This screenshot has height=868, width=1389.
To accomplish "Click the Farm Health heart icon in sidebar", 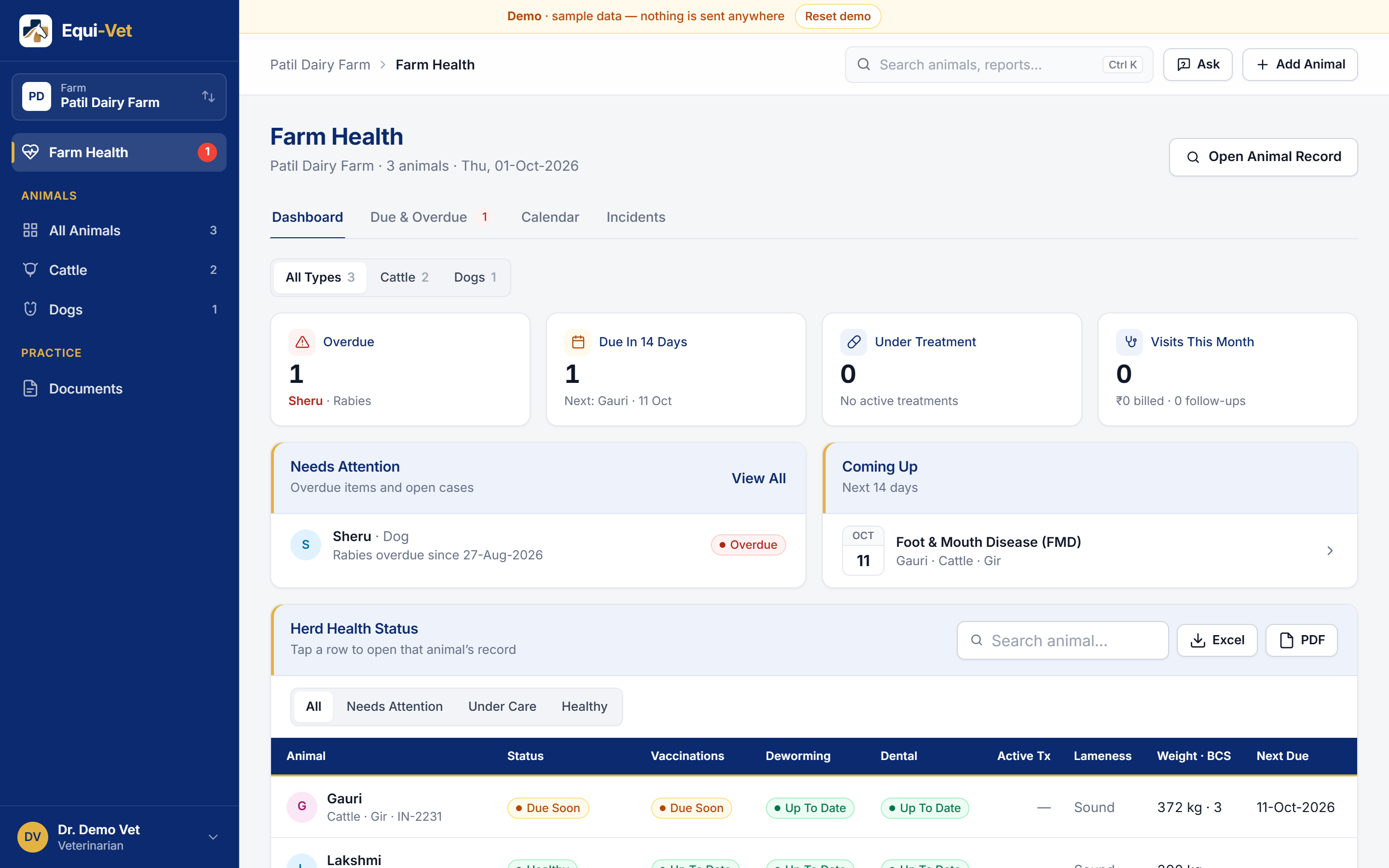I will click(x=30, y=152).
